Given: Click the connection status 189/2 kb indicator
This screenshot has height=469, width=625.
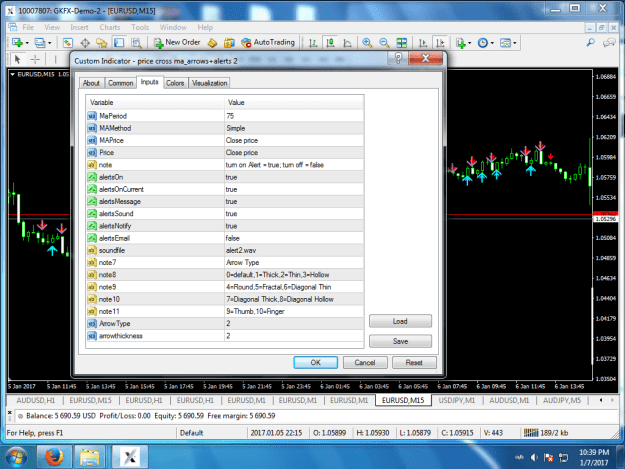Looking at the screenshot, I should point(546,433).
